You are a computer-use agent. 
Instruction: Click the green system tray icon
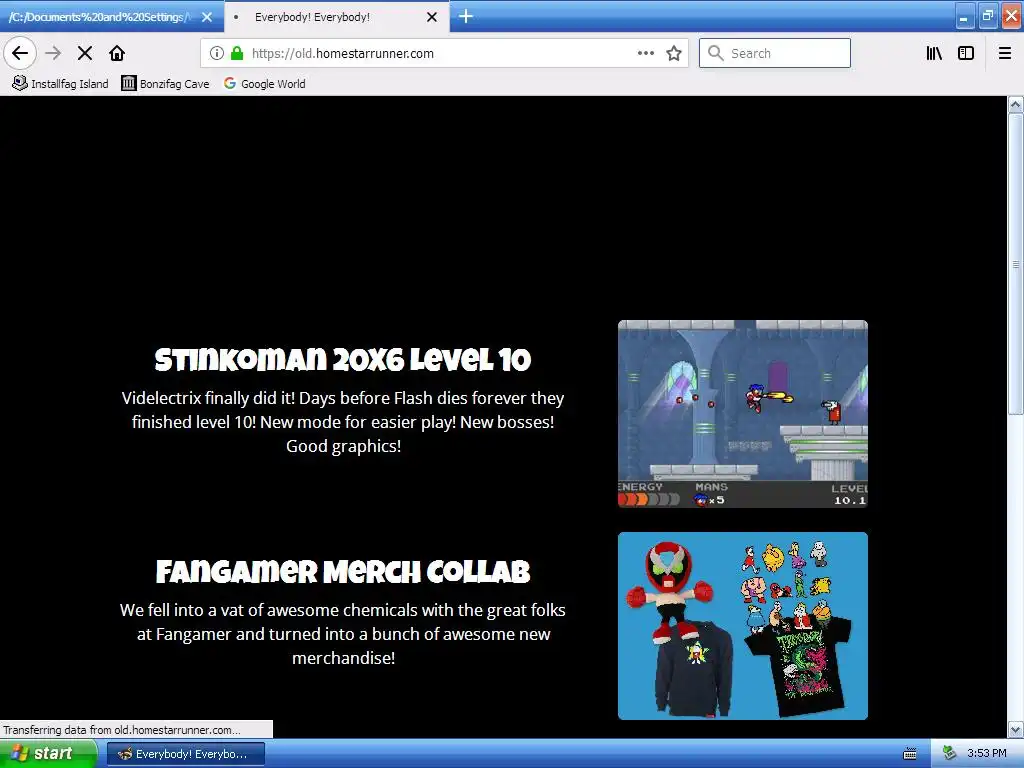(949, 754)
